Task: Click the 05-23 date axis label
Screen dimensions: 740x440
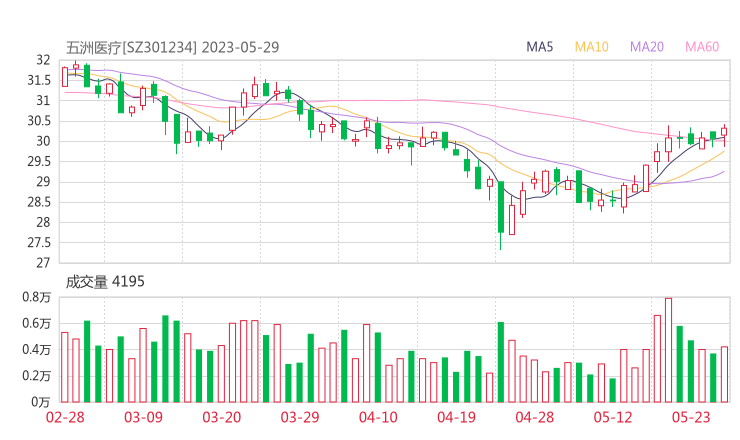Action: pyautogui.click(x=691, y=417)
